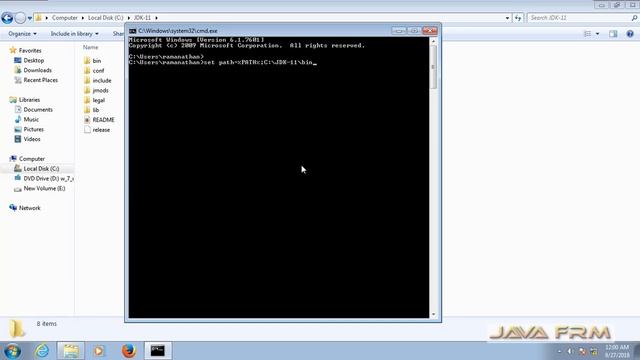Click JDK-11 in the address breadcrumb
Screen dimensions: 640x360
142,18
